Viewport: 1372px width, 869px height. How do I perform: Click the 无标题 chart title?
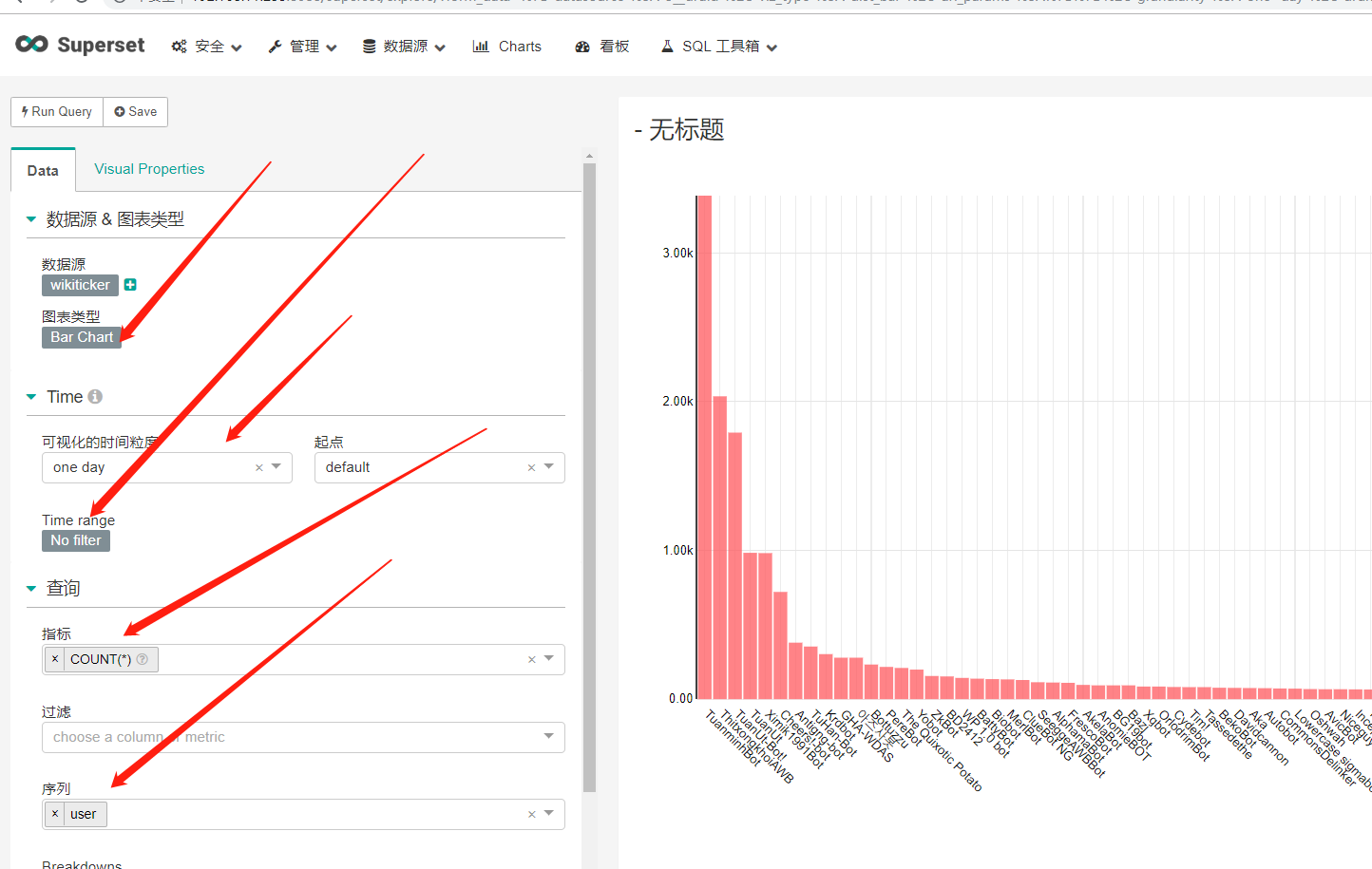point(686,130)
